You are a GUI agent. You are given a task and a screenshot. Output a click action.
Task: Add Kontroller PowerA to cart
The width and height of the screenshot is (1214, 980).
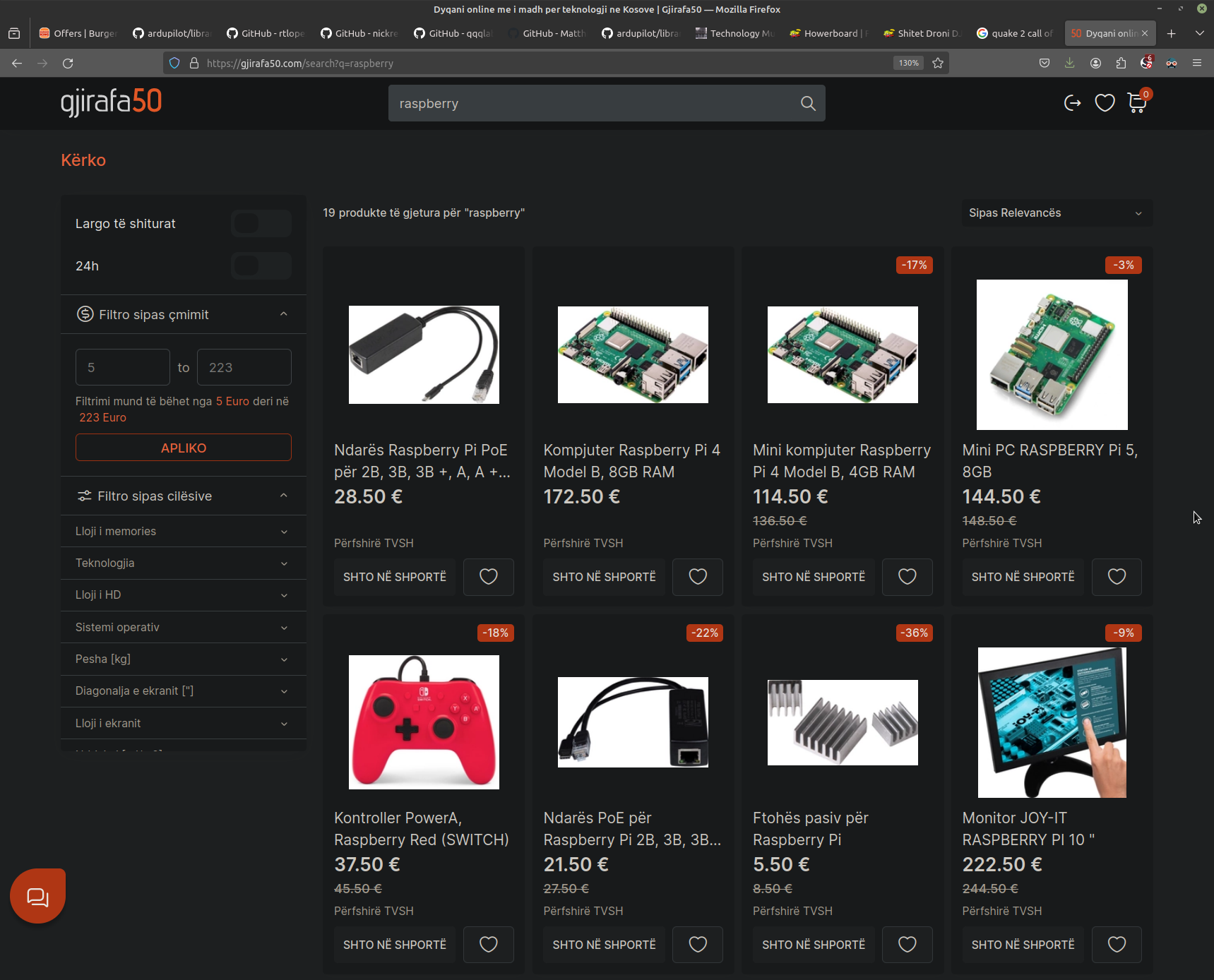point(395,945)
